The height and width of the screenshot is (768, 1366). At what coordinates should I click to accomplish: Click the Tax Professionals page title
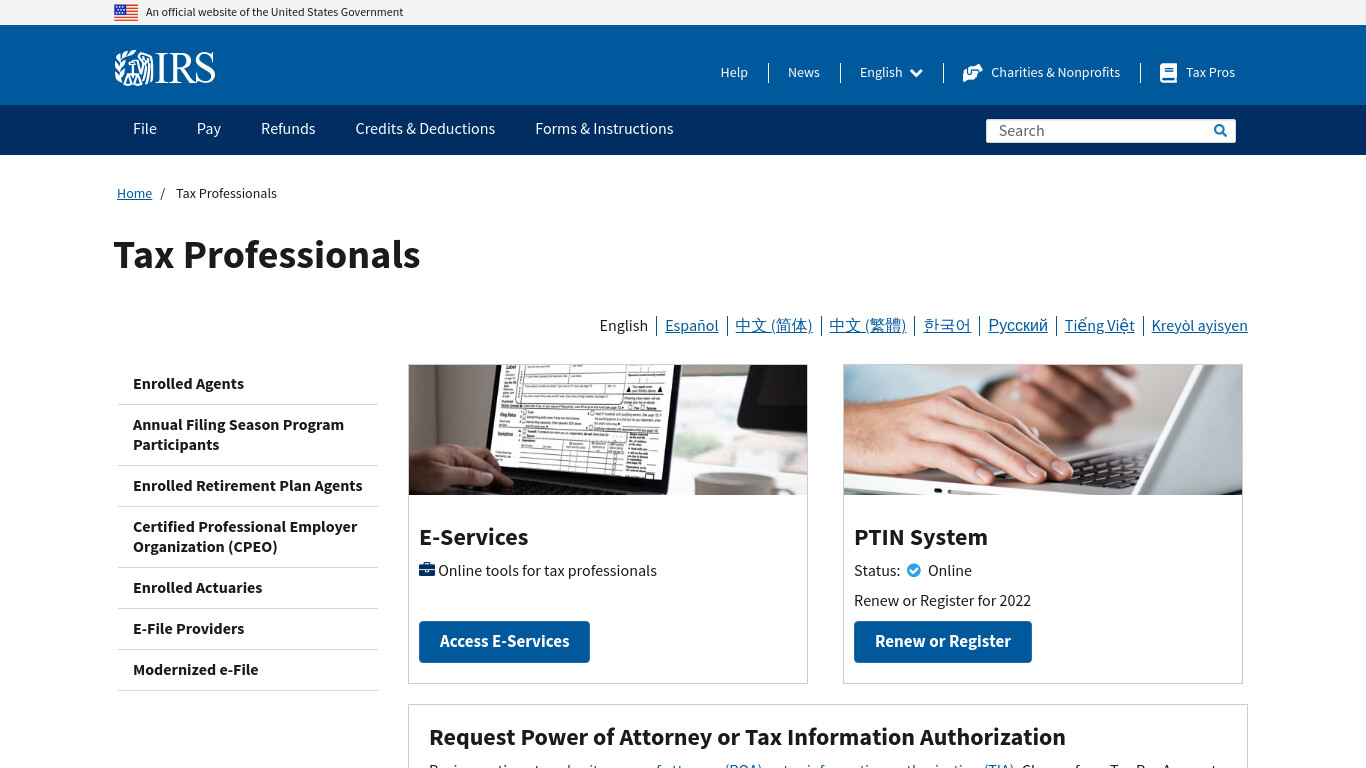point(267,255)
